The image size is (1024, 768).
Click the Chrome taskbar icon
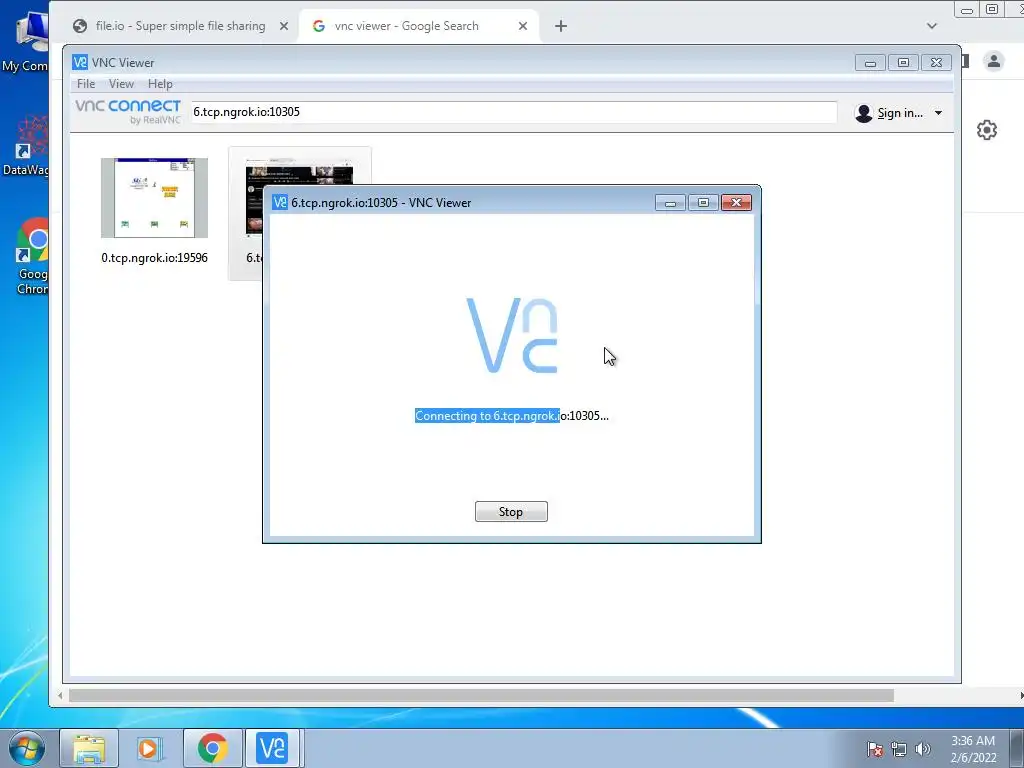pyautogui.click(x=212, y=748)
